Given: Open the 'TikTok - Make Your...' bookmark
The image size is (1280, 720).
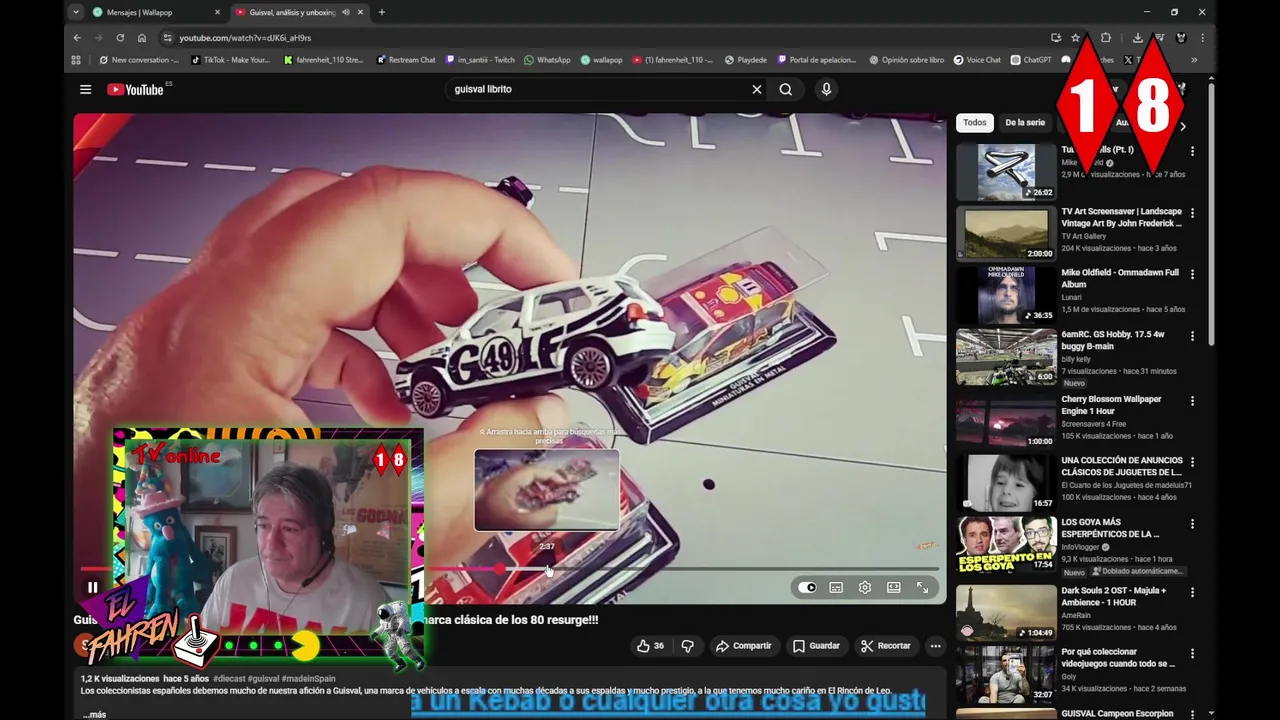Looking at the screenshot, I should point(231,60).
